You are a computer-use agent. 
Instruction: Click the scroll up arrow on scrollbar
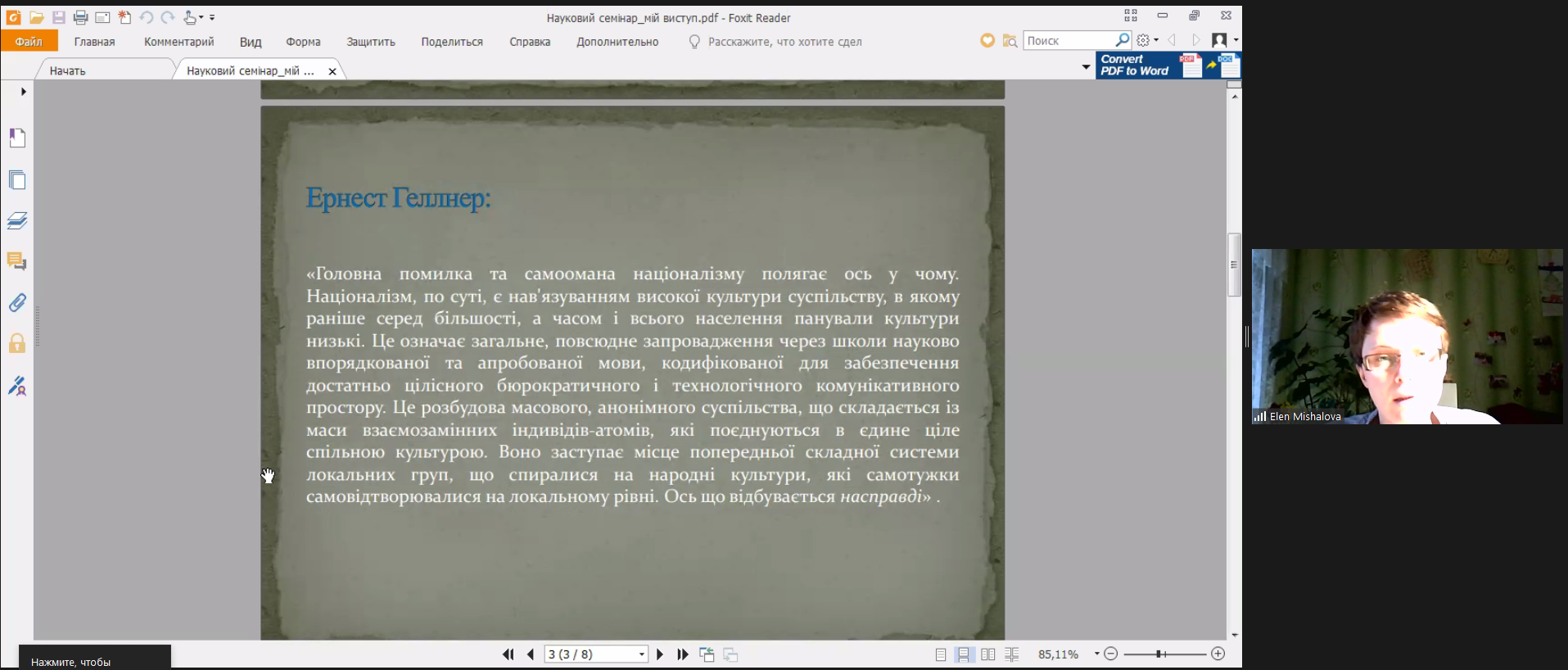1234,96
